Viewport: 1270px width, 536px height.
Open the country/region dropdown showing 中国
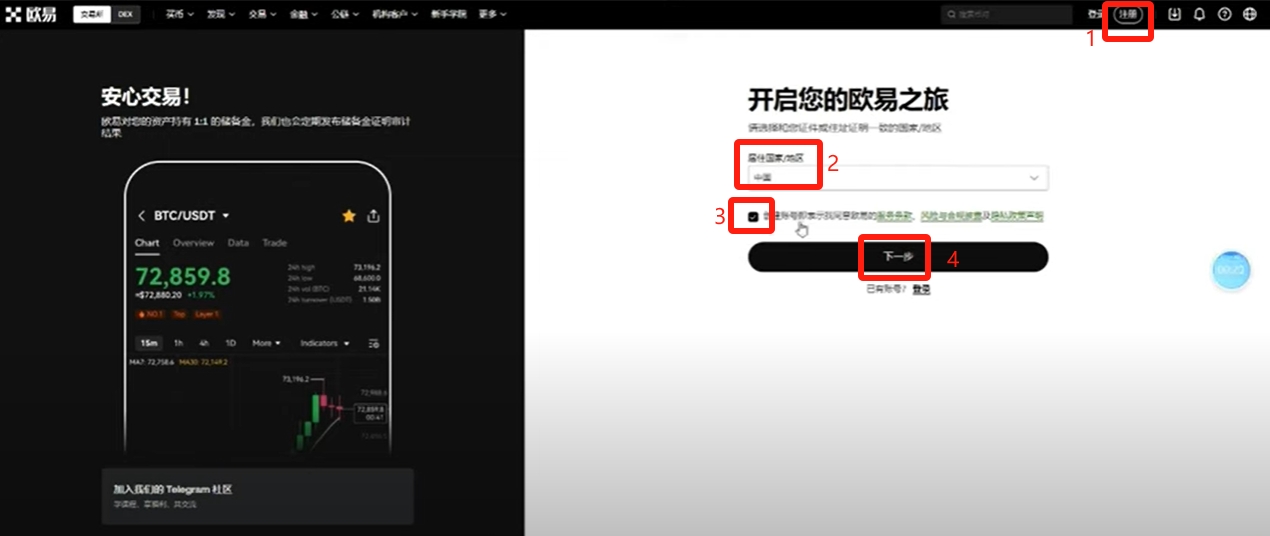point(898,177)
